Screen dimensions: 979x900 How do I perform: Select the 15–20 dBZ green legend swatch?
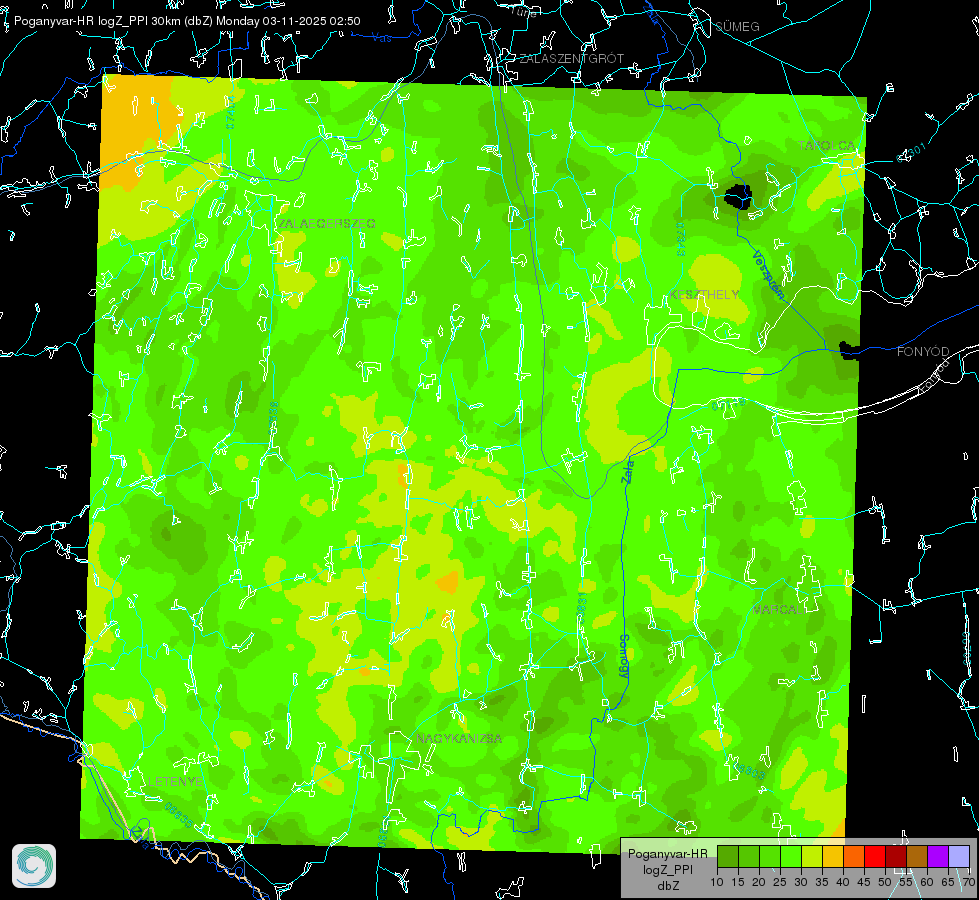tap(749, 856)
